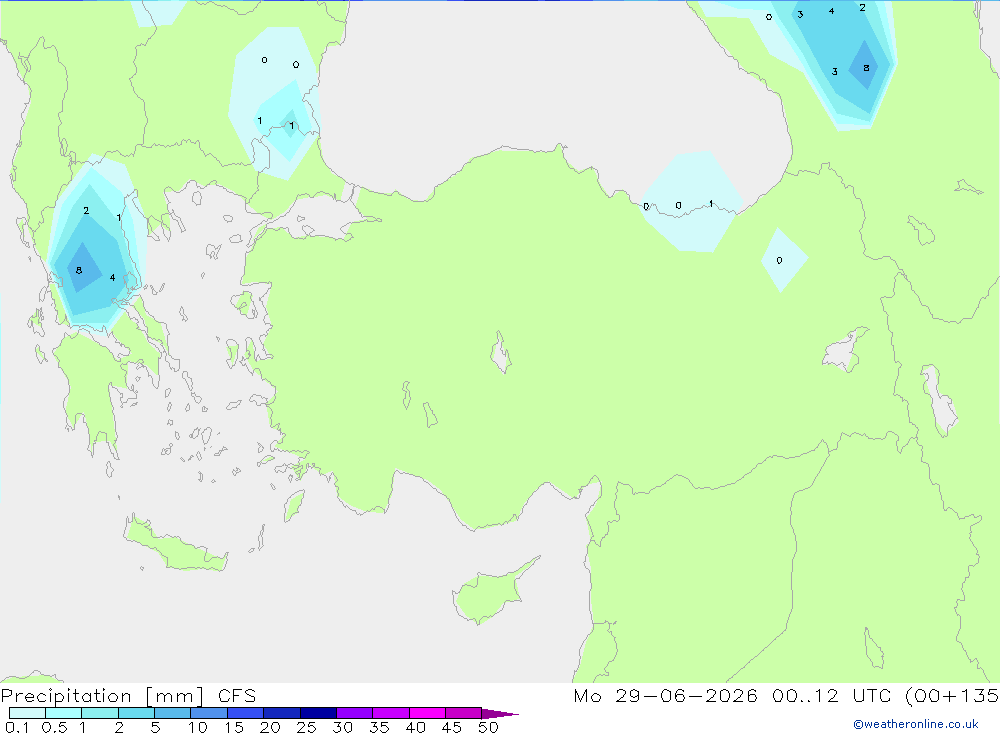Click the legend label '50'
Image resolution: width=1000 pixels, height=733 pixels.
488,727
